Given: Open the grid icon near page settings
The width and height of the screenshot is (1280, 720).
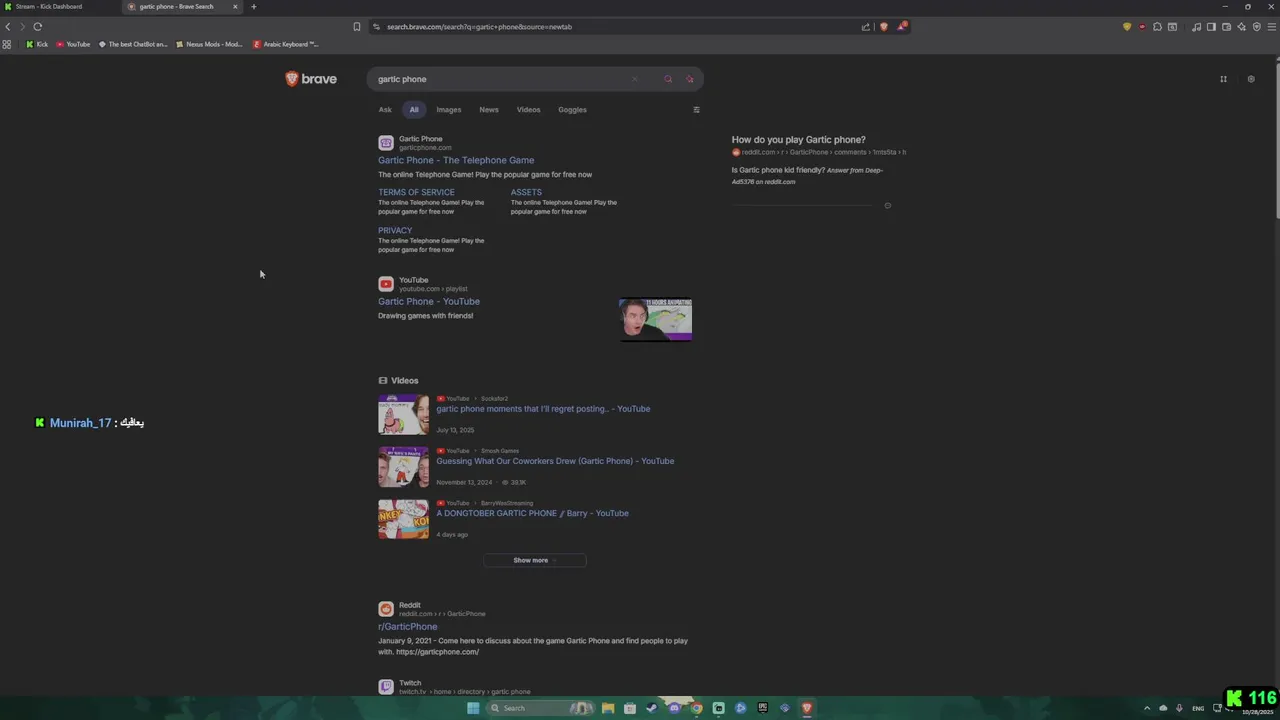Looking at the screenshot, I should (x=1223, y=79).
